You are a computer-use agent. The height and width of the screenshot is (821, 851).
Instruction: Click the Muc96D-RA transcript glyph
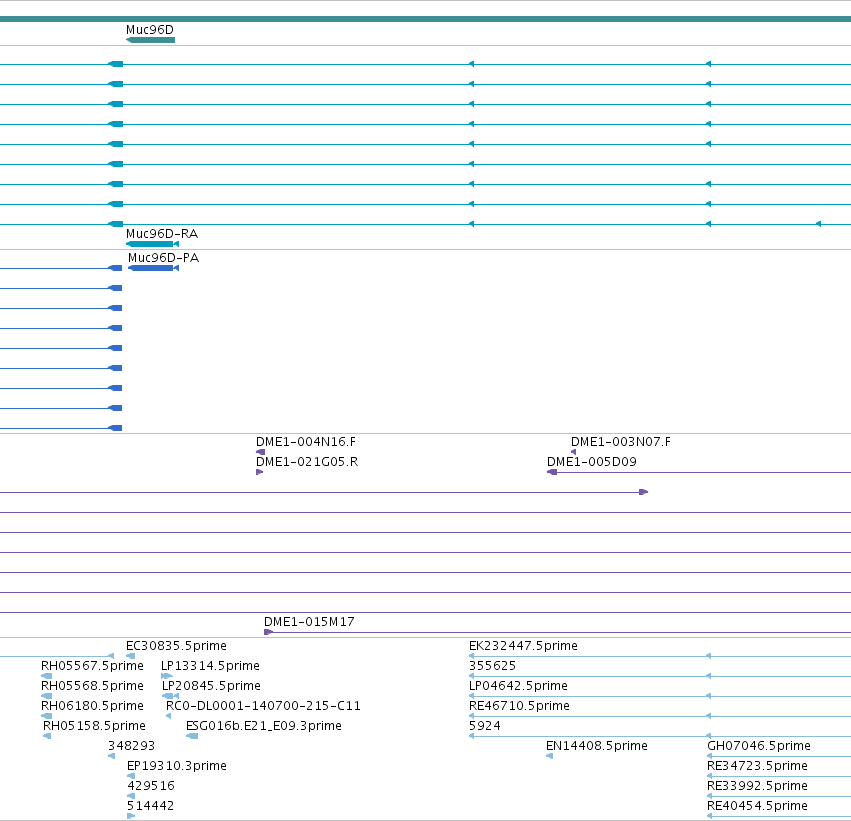click(153, 244)
